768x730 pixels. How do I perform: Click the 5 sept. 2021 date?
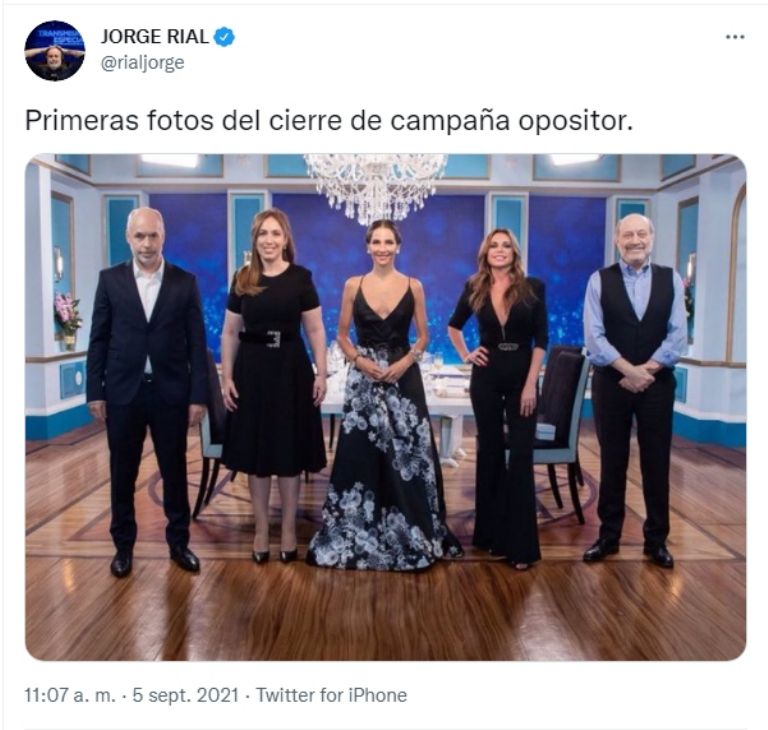tap(186, 695)
